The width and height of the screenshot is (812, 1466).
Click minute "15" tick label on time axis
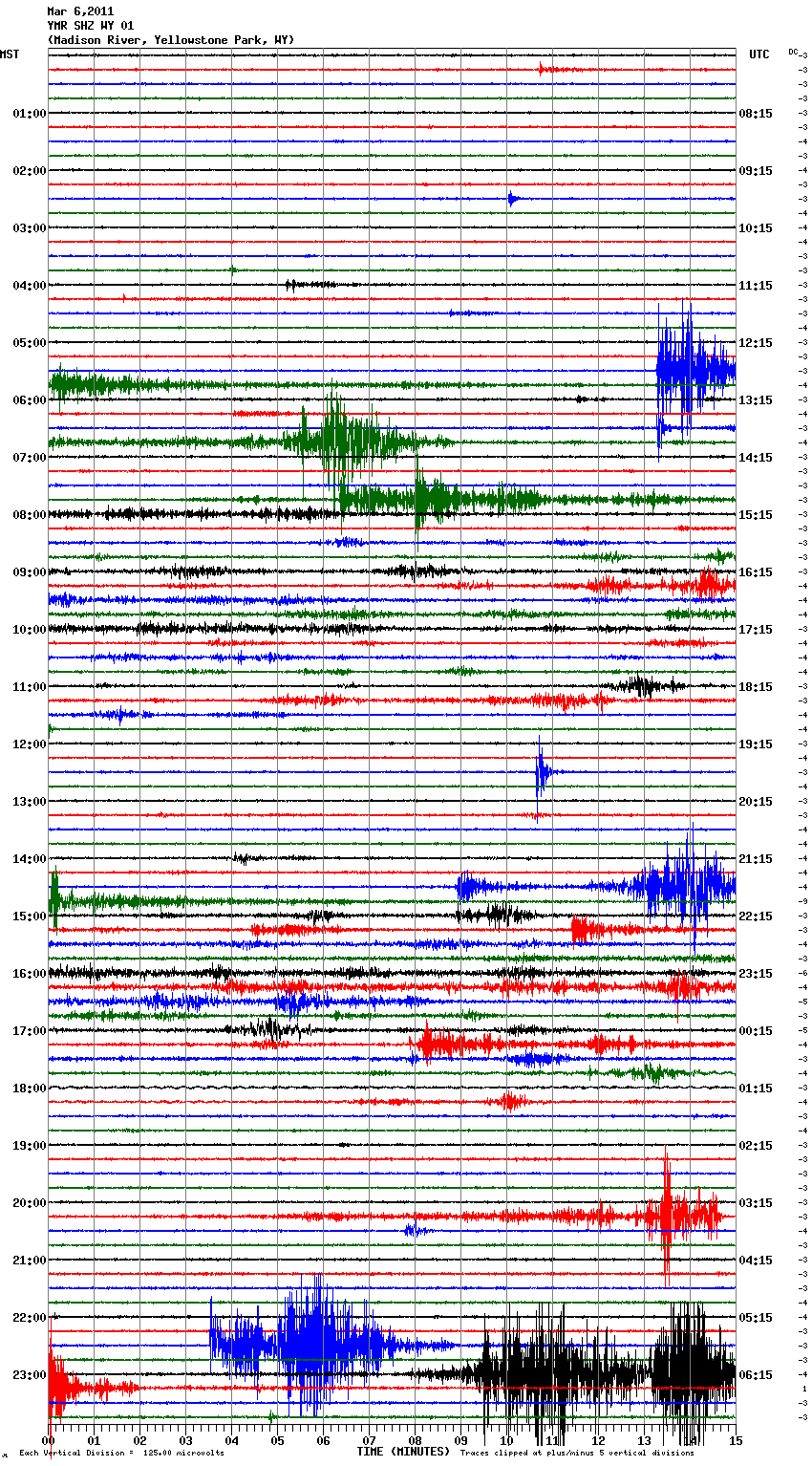tap(735, 1440)
